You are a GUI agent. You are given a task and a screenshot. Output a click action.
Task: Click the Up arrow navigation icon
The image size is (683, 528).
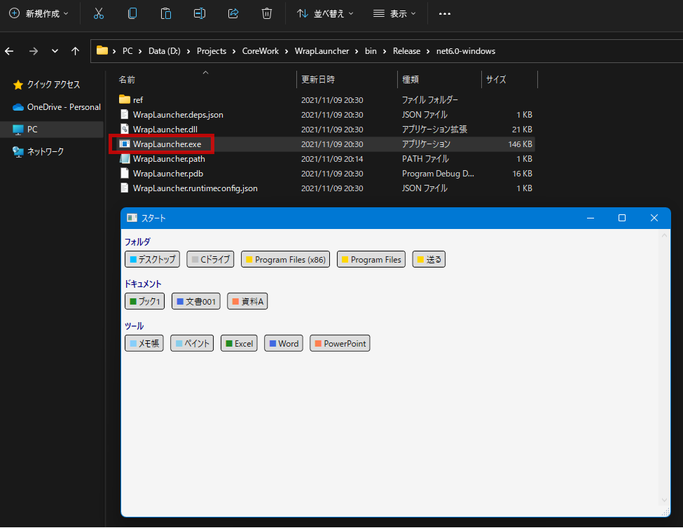point(75,51)
